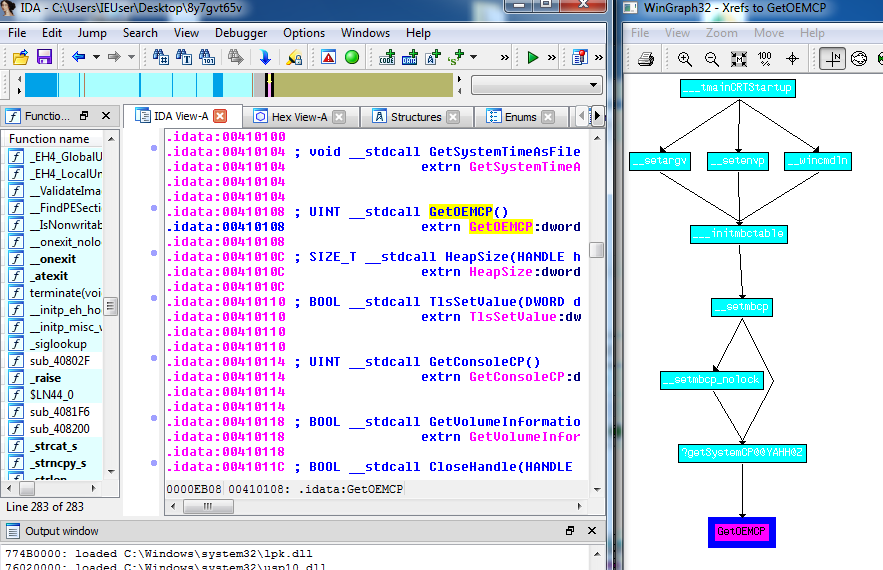Click the __setmbcp_nolock graph node
This screenshot has height=570, width=883.
click(x=712, y=380)
